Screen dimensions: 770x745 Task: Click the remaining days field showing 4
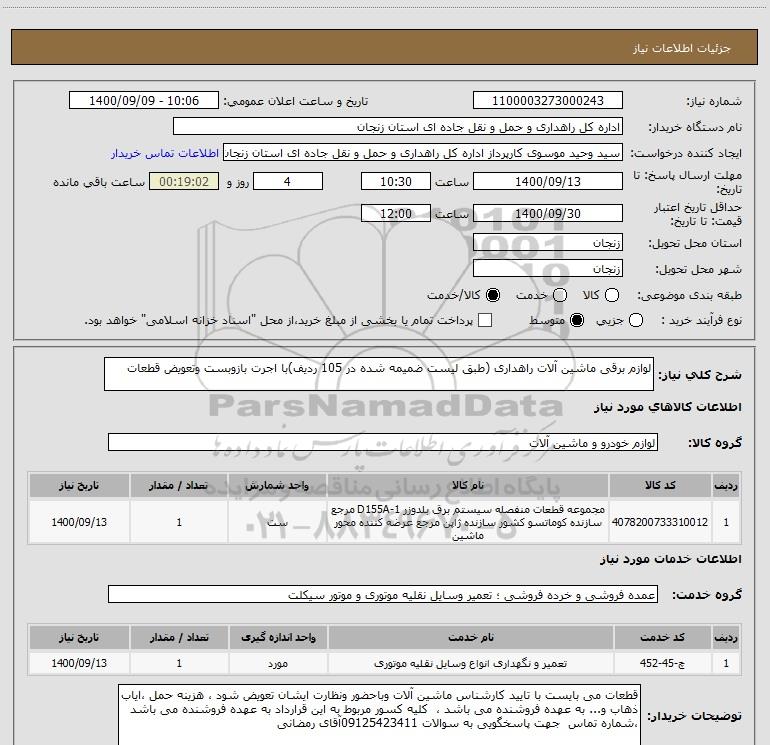click(x=287, y=182)
